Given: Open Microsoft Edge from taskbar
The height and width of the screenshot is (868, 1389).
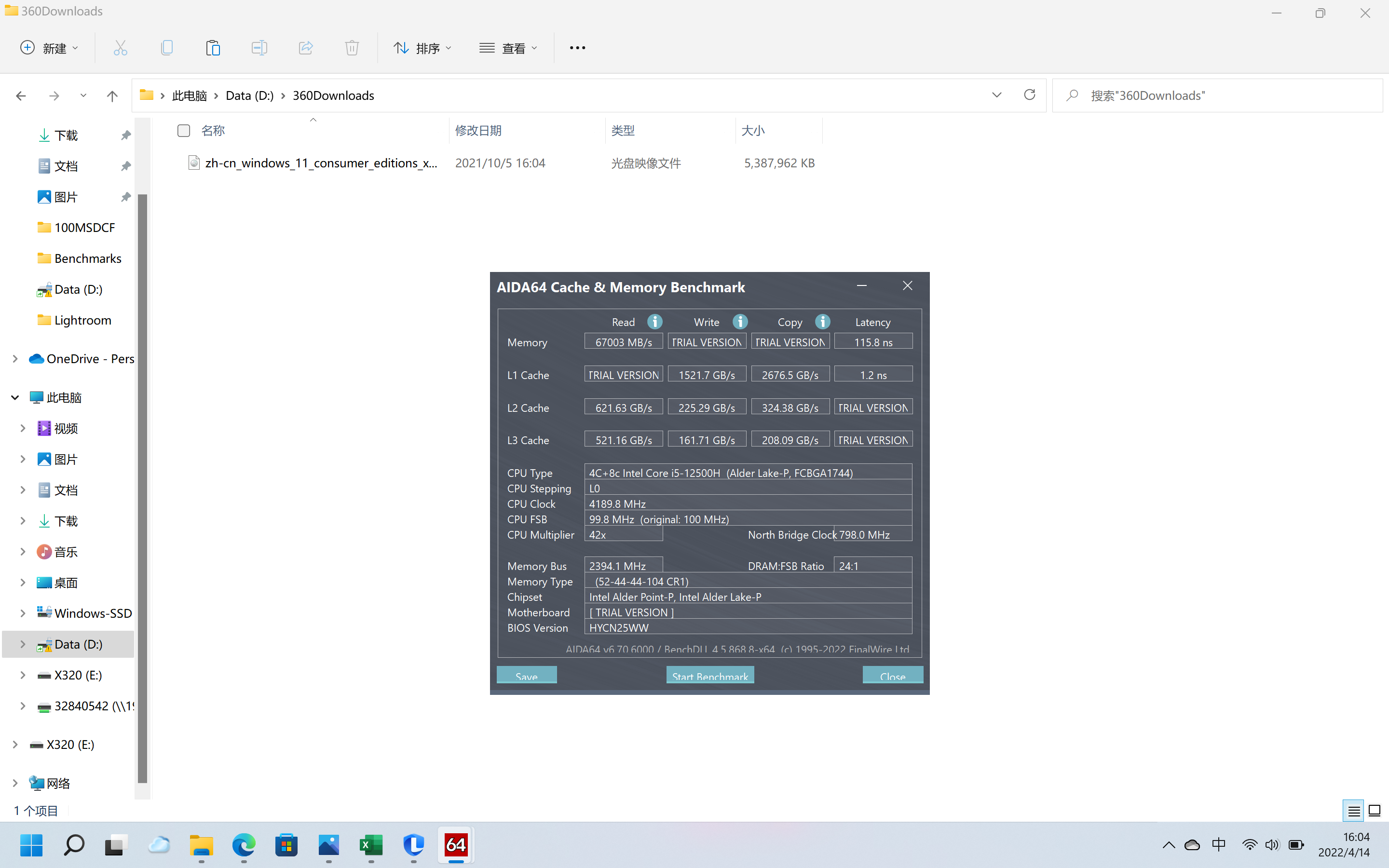Looking at the screenshot, I should [244, 845].
